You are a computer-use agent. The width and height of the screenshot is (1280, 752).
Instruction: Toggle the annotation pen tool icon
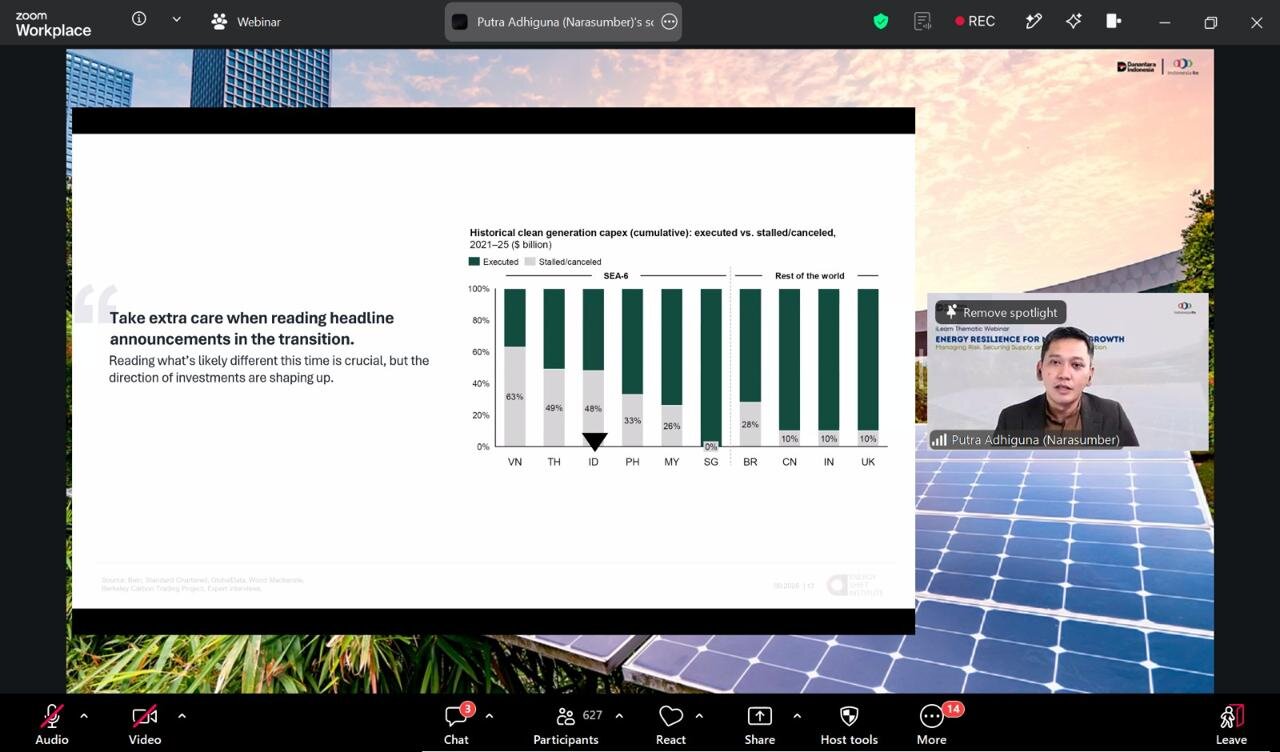click(1033, 21)
